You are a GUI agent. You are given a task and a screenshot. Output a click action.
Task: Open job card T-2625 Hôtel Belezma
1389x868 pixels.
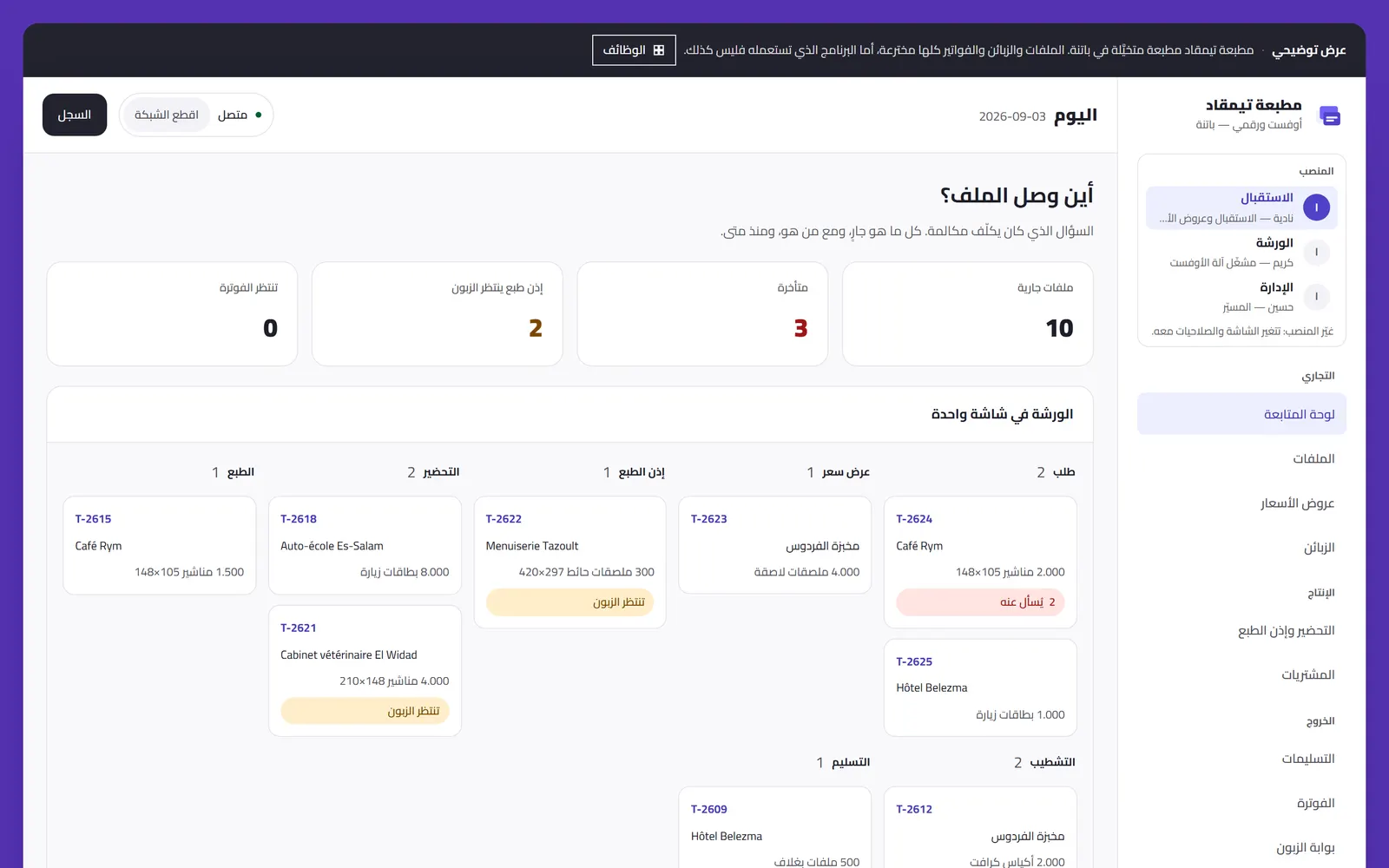tap(980, 687)
